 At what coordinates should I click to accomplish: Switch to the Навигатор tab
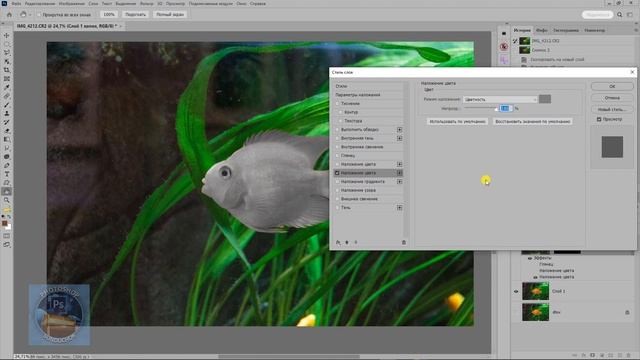(x=595, y=30)
